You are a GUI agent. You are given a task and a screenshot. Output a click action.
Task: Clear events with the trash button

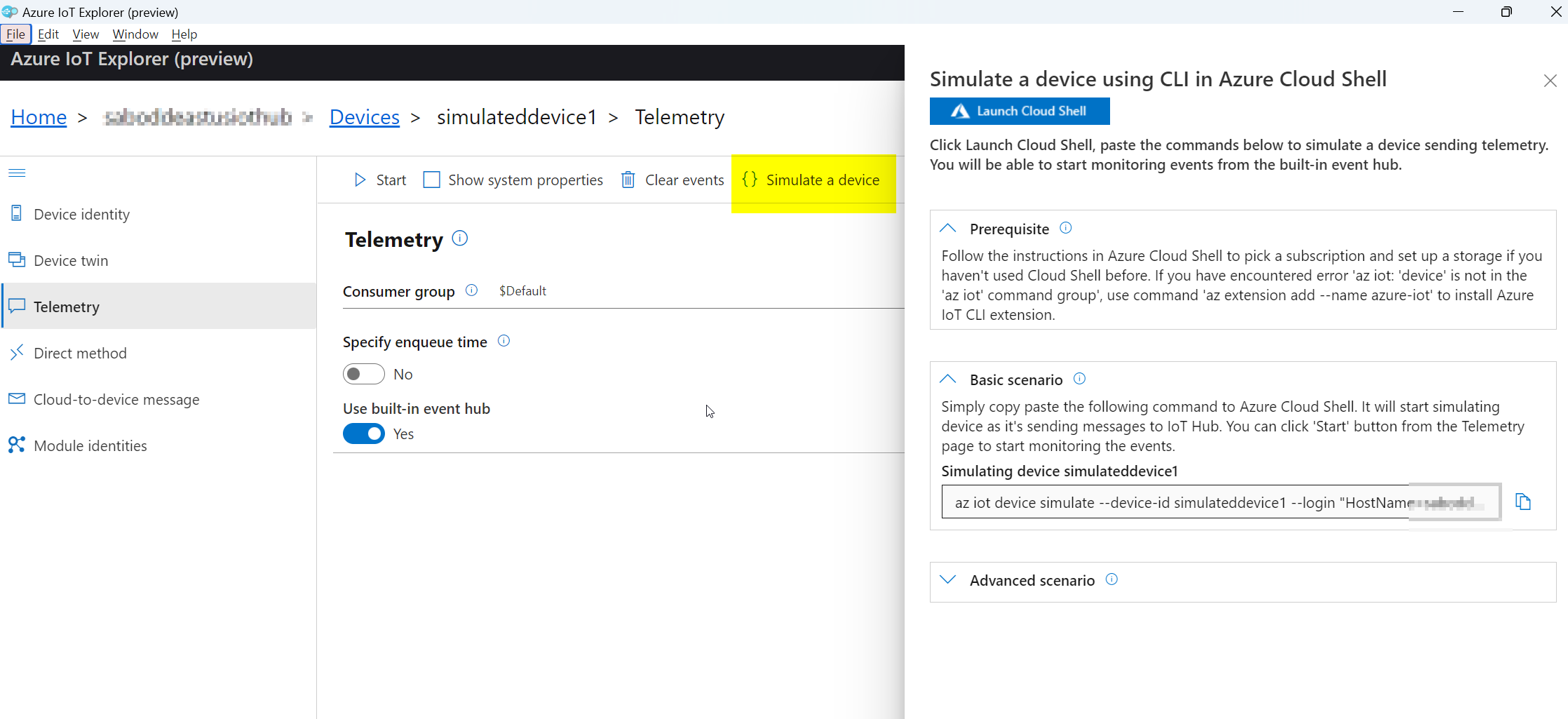pos(672,180)
